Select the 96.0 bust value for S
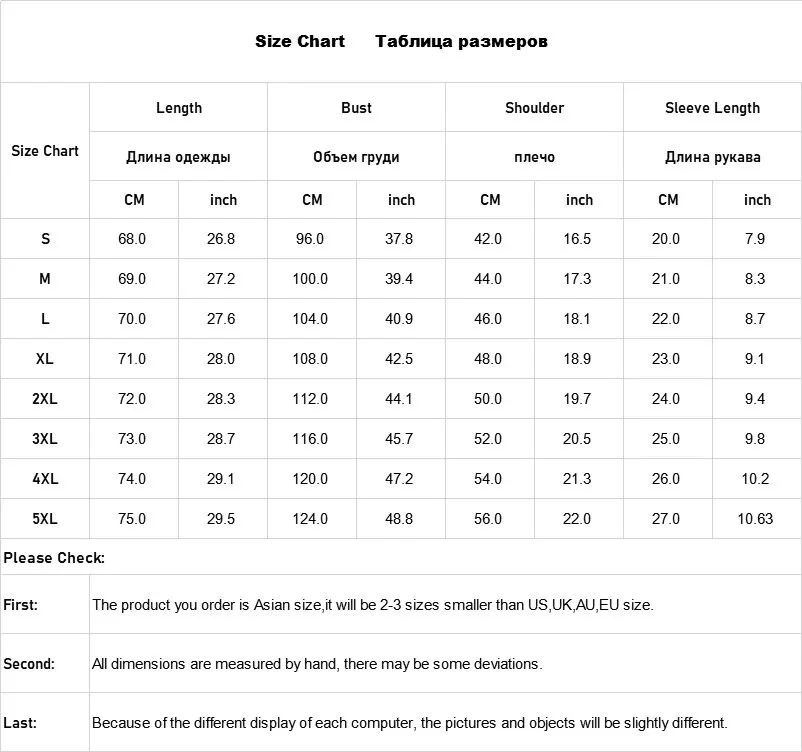The width and height of the screenshot is (802, 752). (310, 239)
